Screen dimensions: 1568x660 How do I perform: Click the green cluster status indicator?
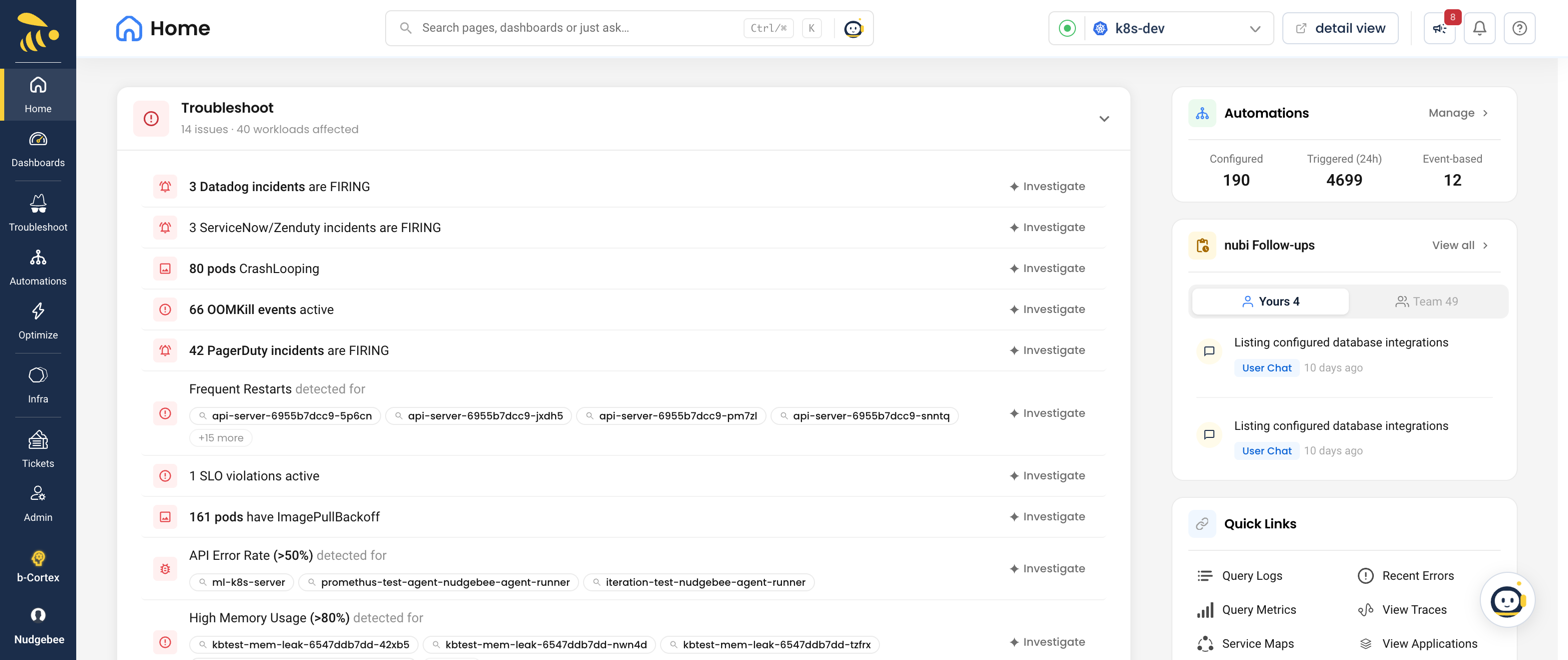(1067, 28)
